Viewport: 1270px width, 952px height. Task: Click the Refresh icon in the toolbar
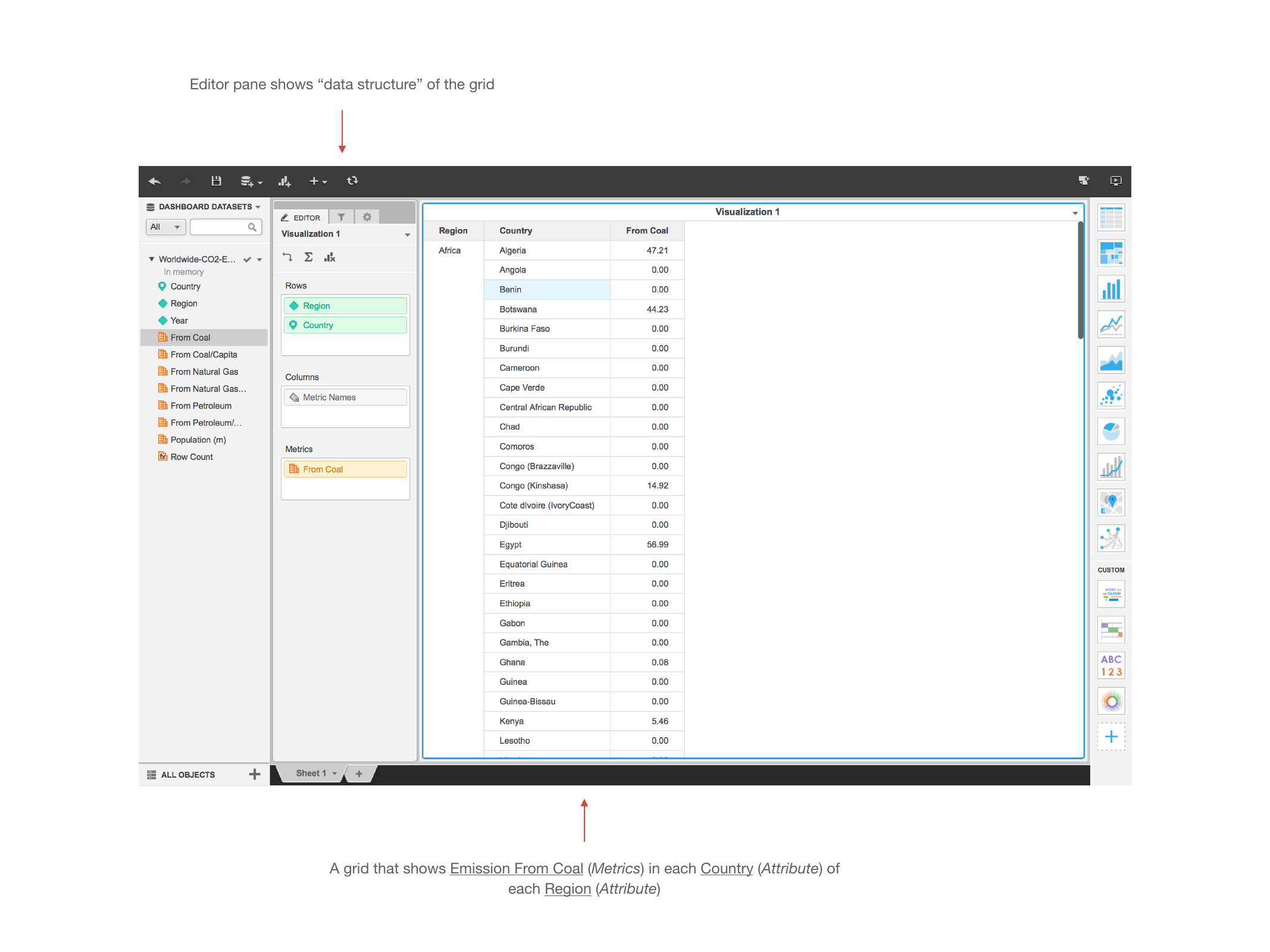click(352, 181)
